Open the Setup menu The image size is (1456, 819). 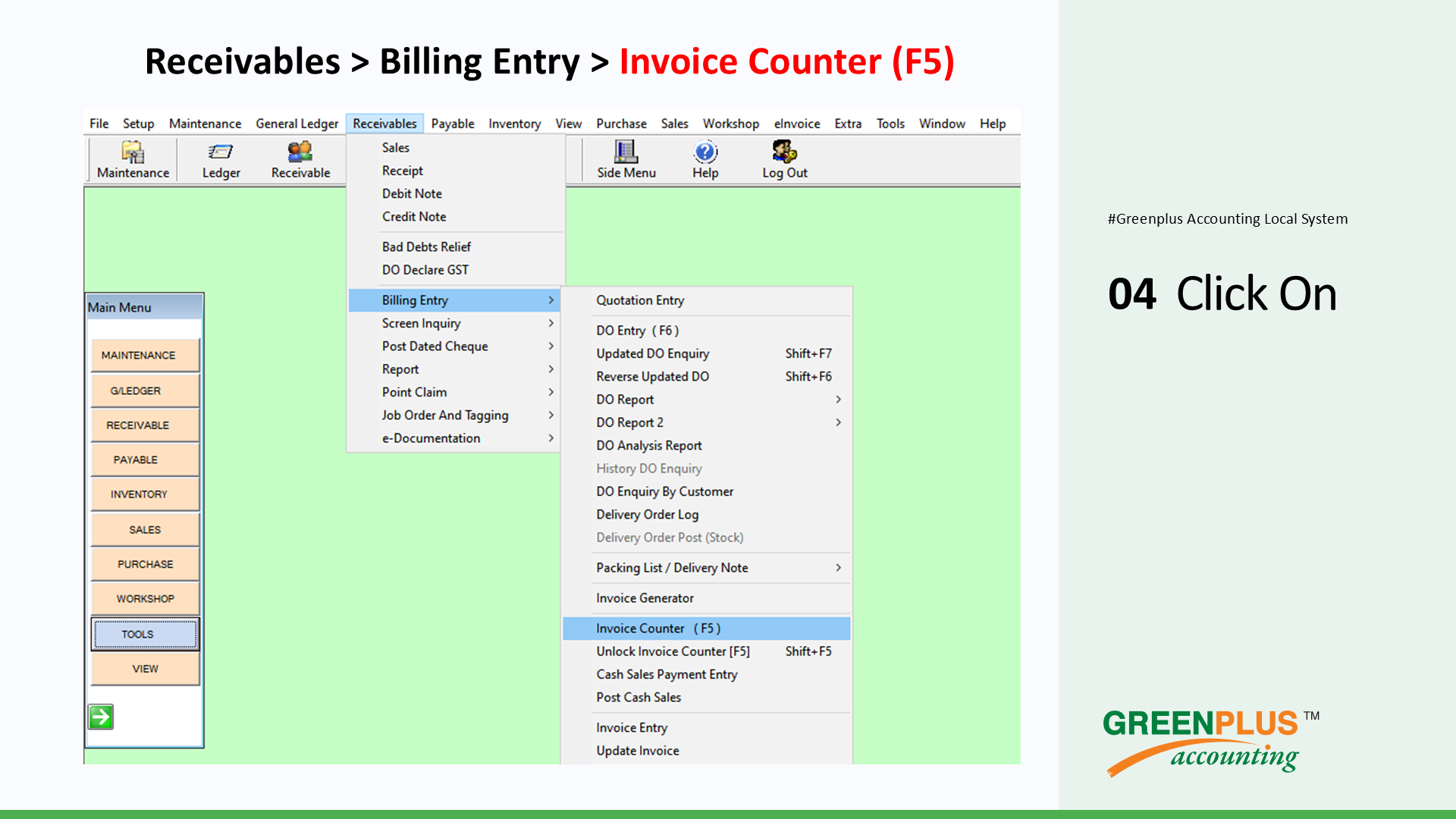click(138, 124)
